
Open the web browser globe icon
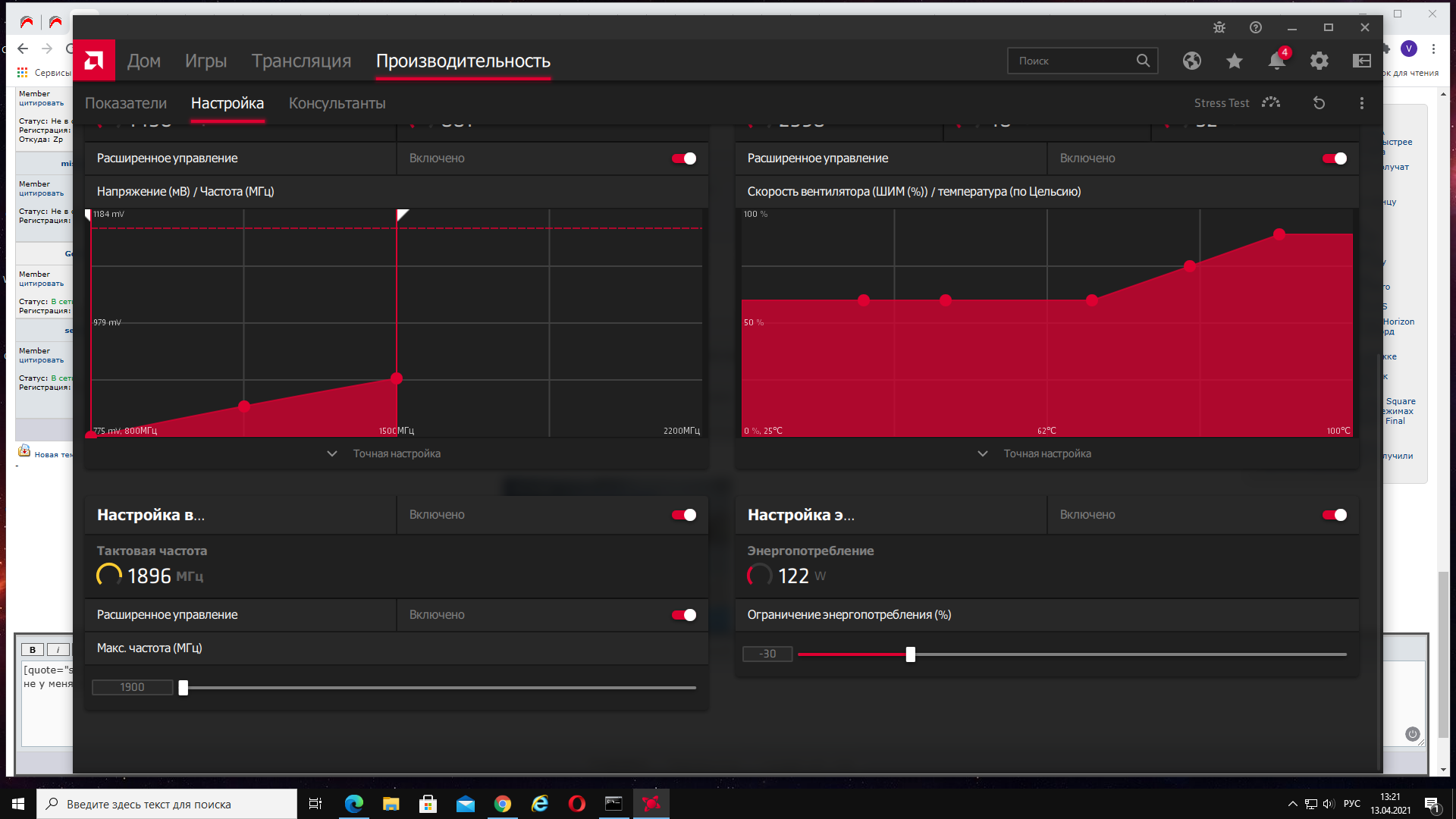click(x=1191, y=61)
